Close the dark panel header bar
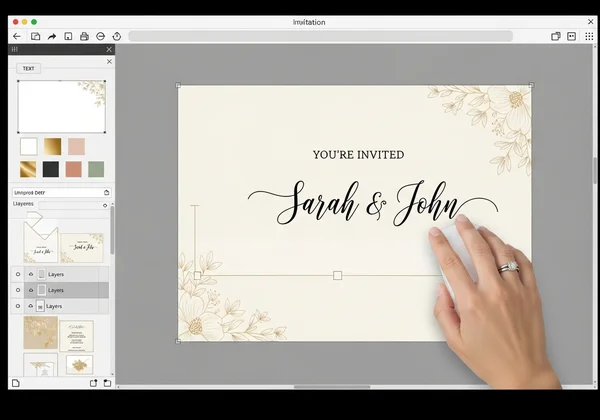This screenshot has width=600, height=420. 109,49
